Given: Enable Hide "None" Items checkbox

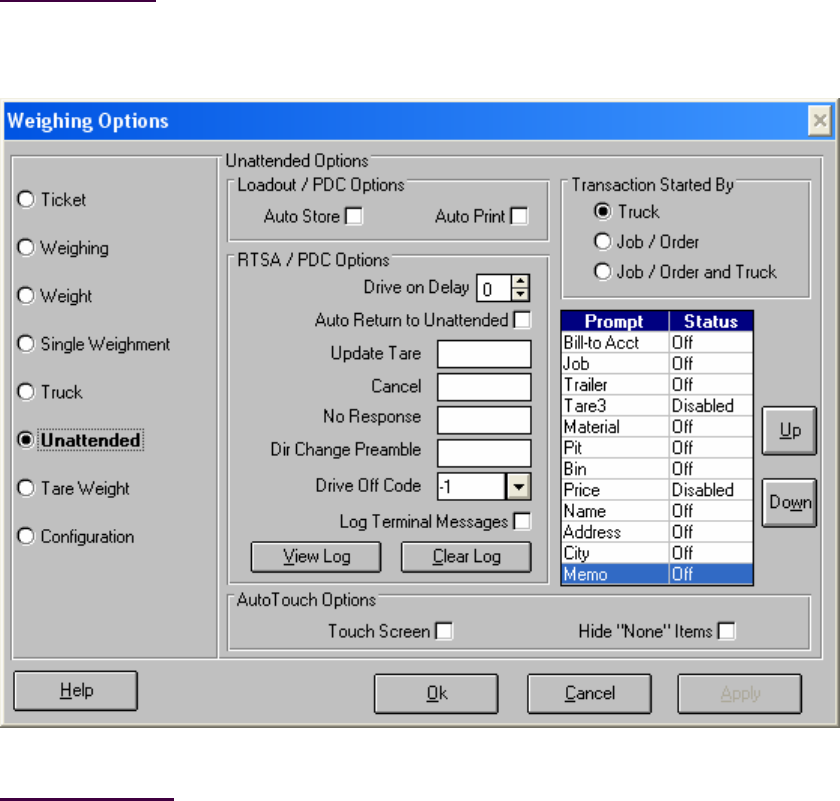Looking at the screenshot, I should (727, 631).
